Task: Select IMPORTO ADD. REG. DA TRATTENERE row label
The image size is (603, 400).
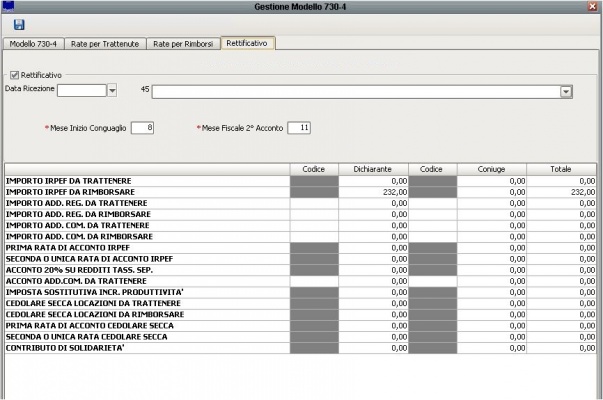Action: pyautogui.click(x=77, y=203)
